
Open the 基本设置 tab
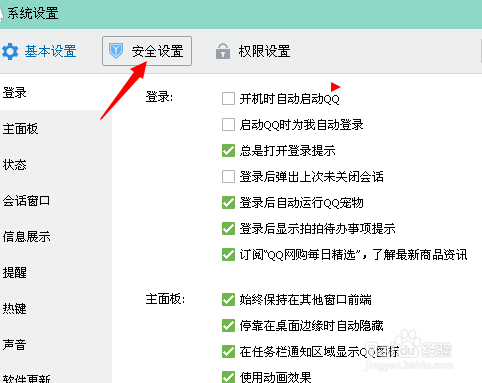(39, 51)
